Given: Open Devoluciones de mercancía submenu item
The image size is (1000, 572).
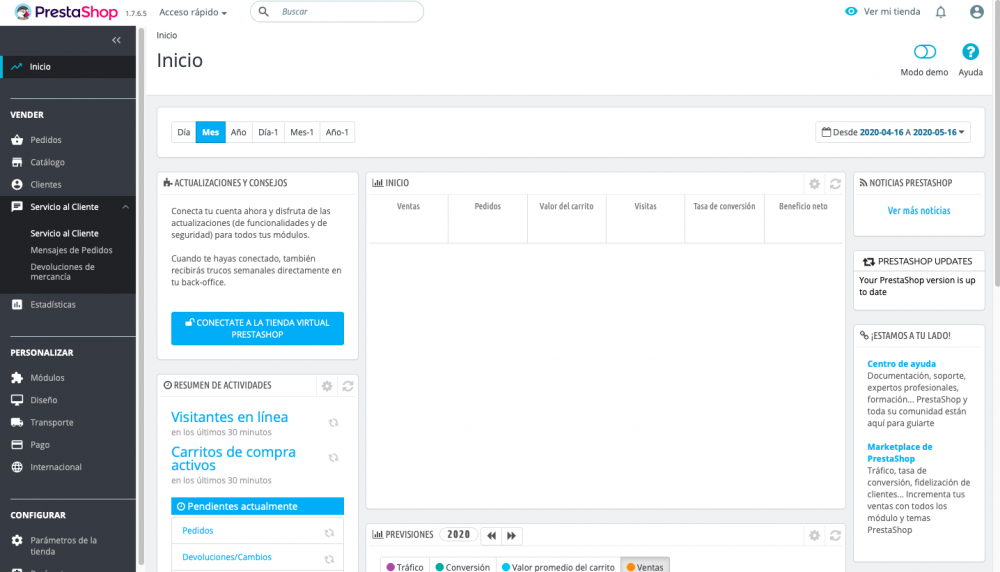Looking at the screenshot, I should coord(62,272).
